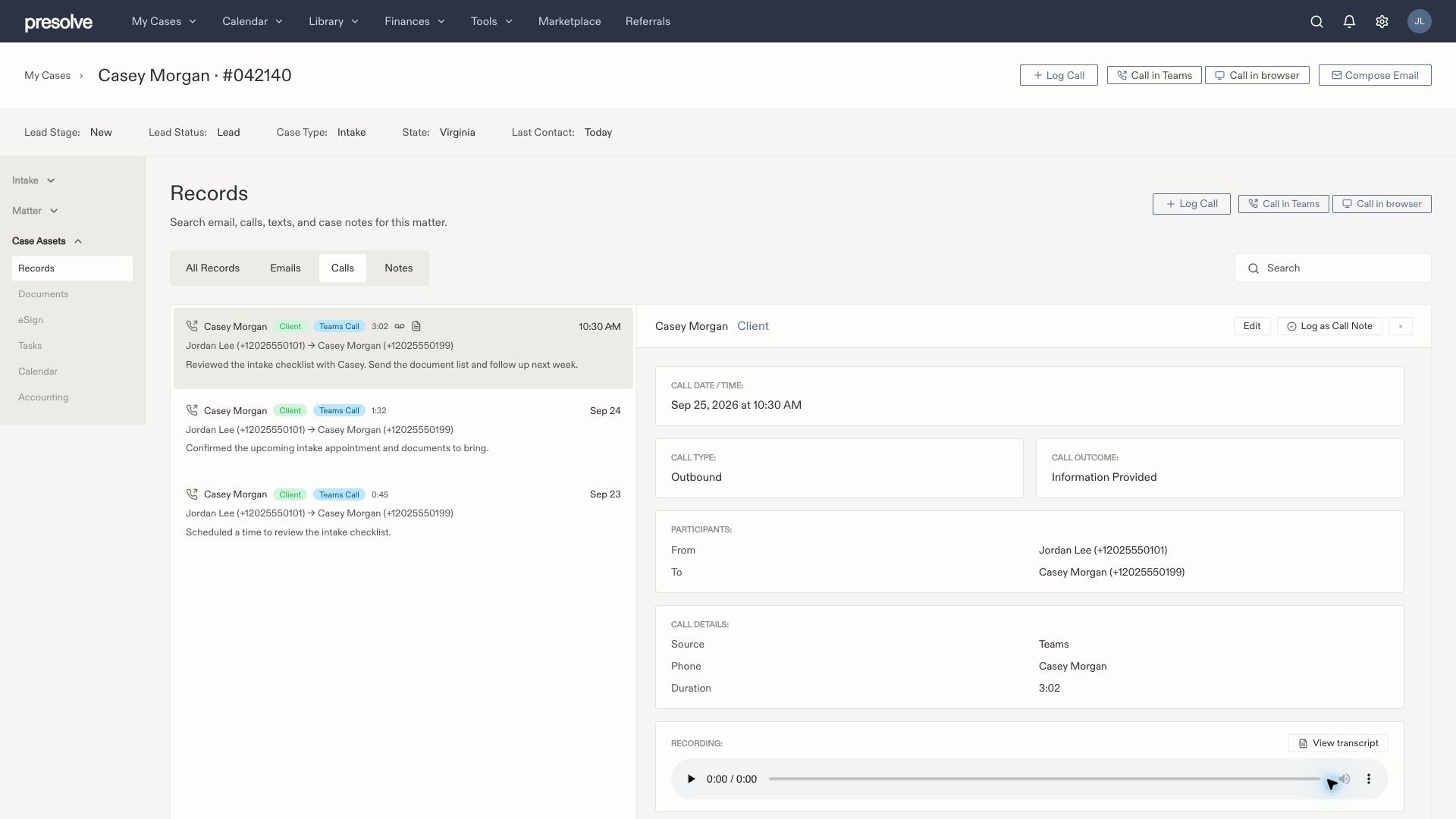Click View transcript

tap(1338, 743)
